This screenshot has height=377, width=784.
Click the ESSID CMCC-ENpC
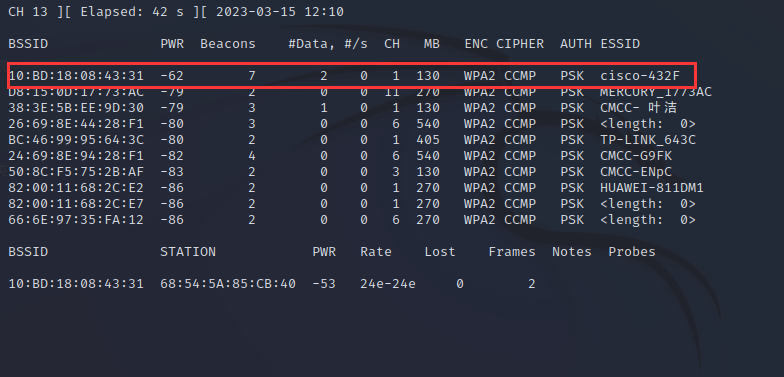(636, 172)
